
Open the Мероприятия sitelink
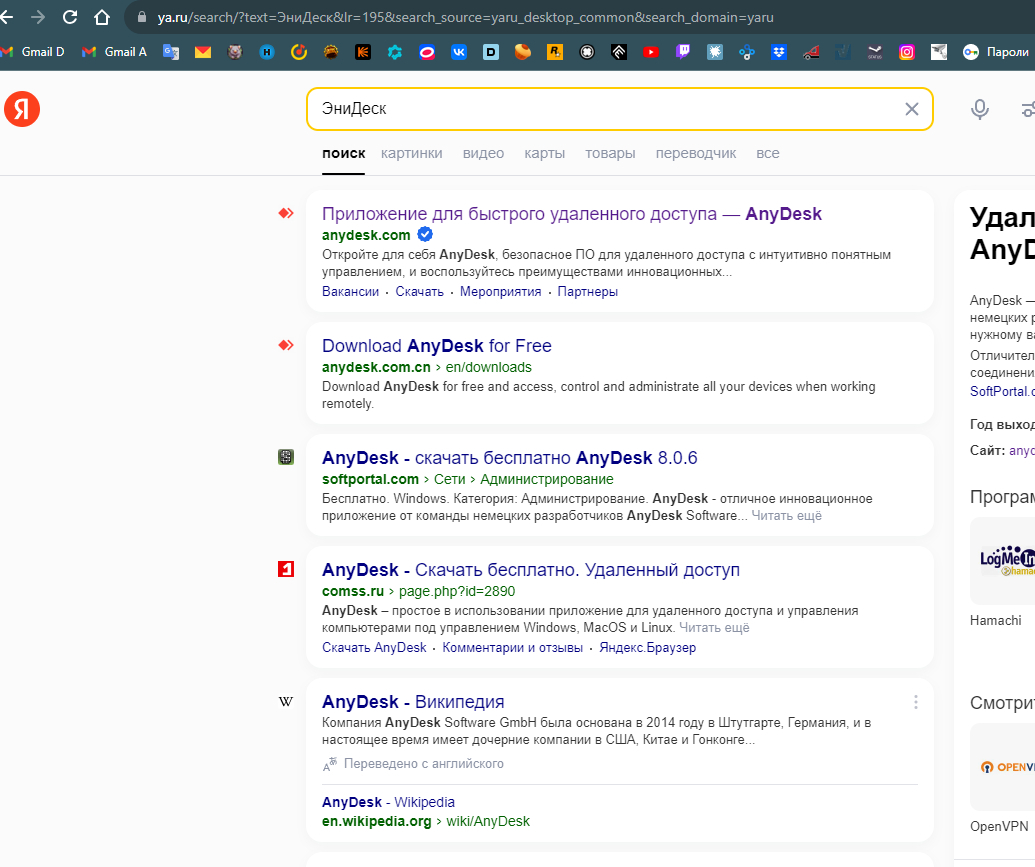(500, 291)
